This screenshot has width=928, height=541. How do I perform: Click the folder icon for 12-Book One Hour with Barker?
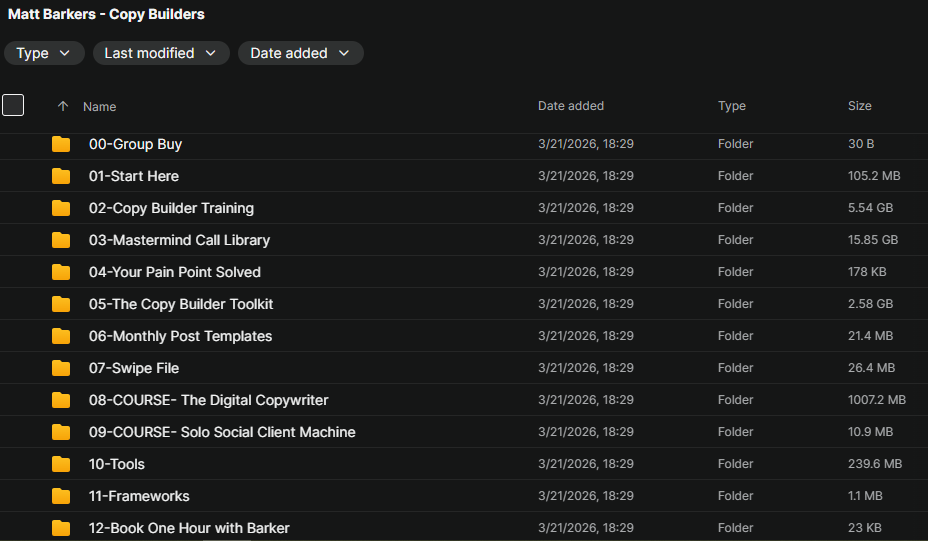coord(61,528)
